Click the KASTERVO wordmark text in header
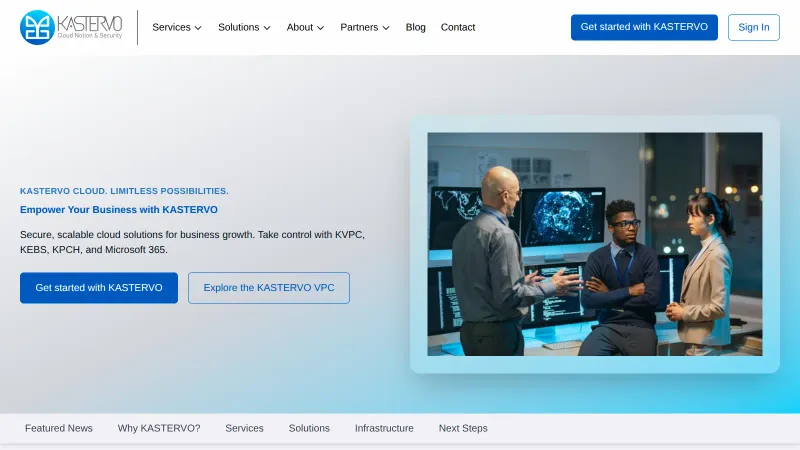The height and width of the screenshot is (450, 800). [x=90, y=23]
